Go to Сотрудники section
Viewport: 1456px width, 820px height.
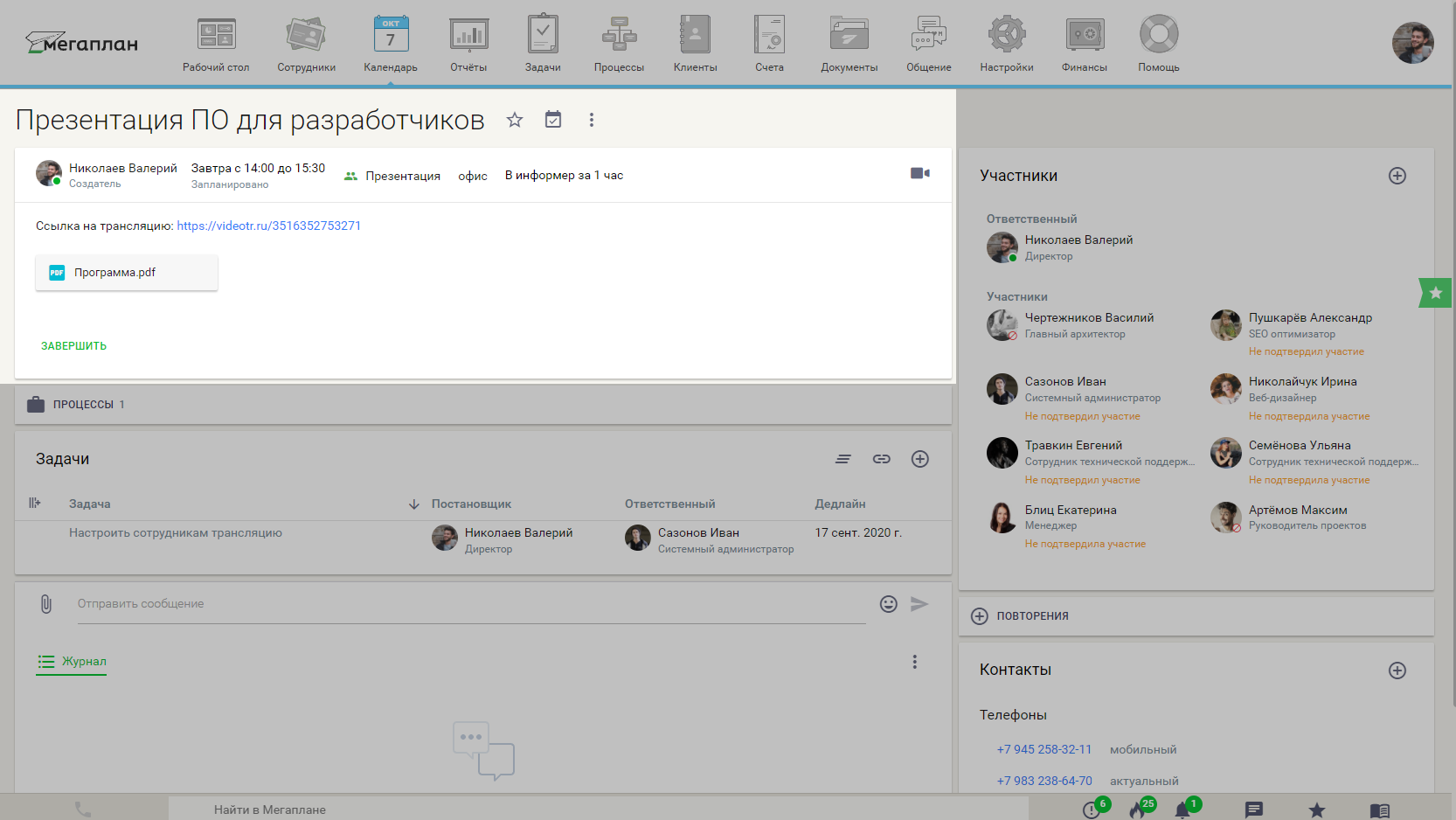click(306, 44)
